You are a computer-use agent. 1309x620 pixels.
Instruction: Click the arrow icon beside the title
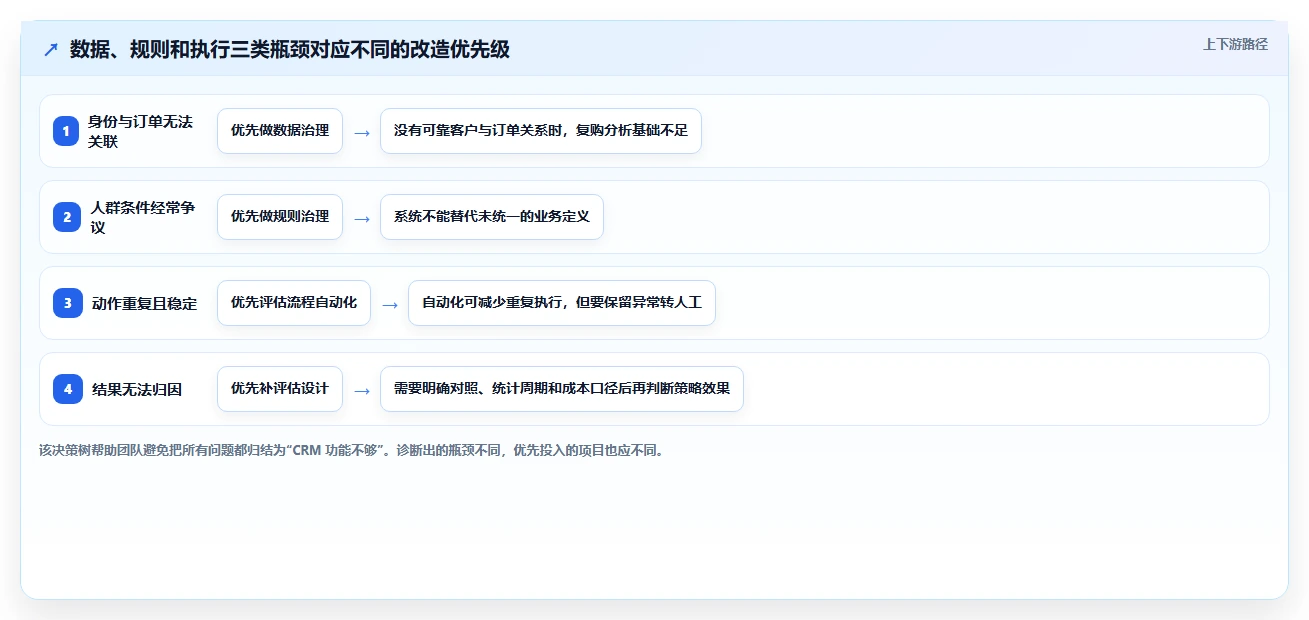(x=51, y=49)
